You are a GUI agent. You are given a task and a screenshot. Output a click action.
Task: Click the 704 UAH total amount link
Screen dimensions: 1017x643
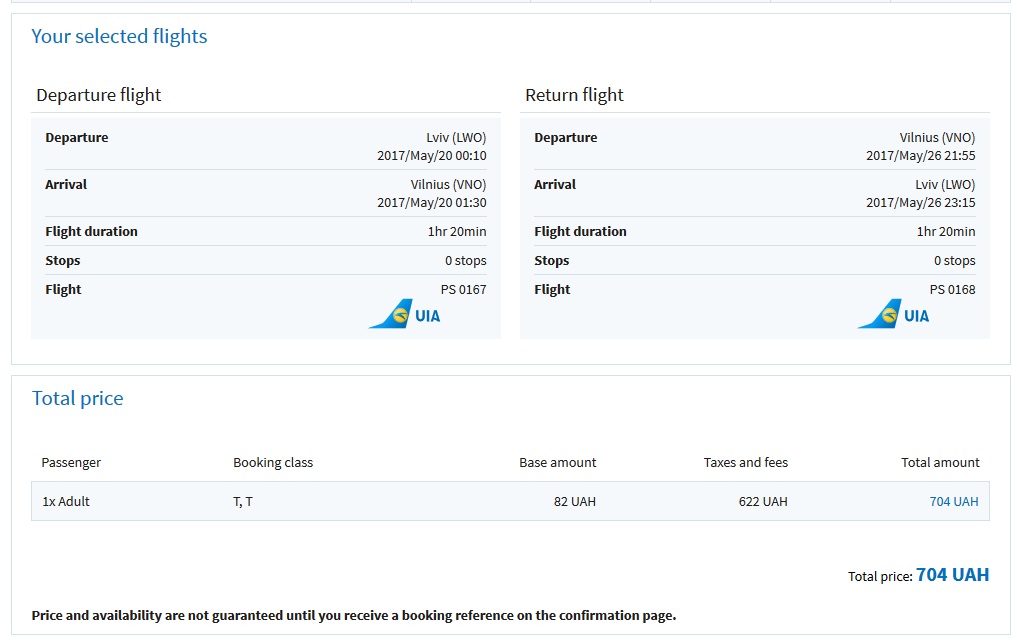[x=953, y=502]
